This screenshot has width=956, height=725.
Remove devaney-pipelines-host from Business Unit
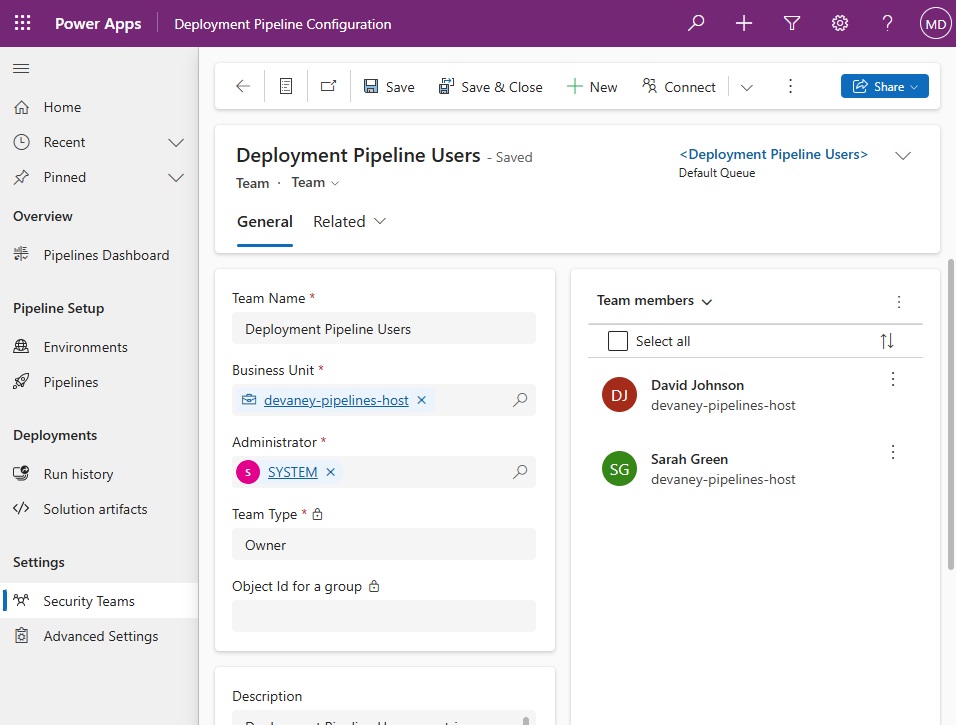point(421,400)
